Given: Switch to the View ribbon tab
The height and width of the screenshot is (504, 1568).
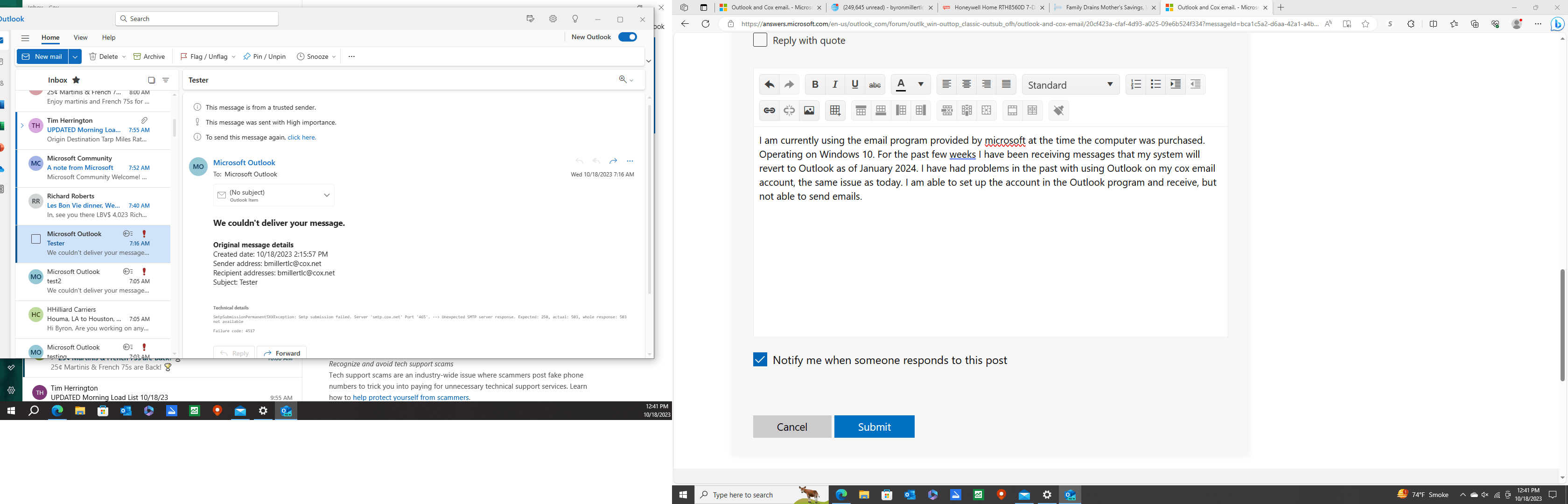Looking at the screenshot, I should [x=80, y=38].
